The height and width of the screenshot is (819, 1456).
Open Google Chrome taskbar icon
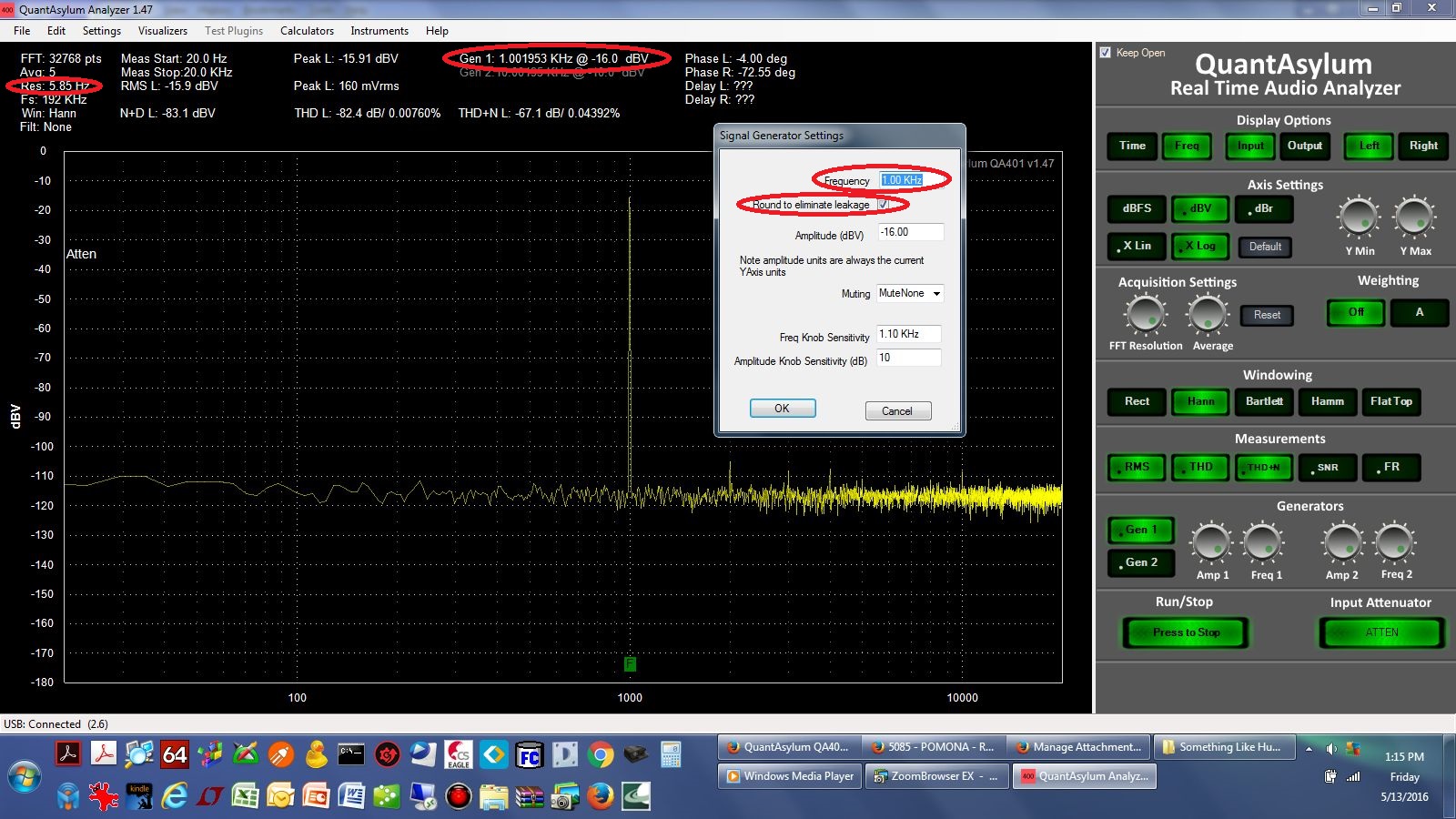click(601, 754)
